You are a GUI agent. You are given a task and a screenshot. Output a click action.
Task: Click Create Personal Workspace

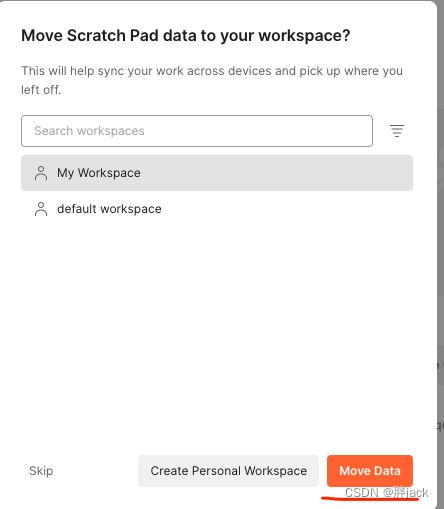[229, 471]
